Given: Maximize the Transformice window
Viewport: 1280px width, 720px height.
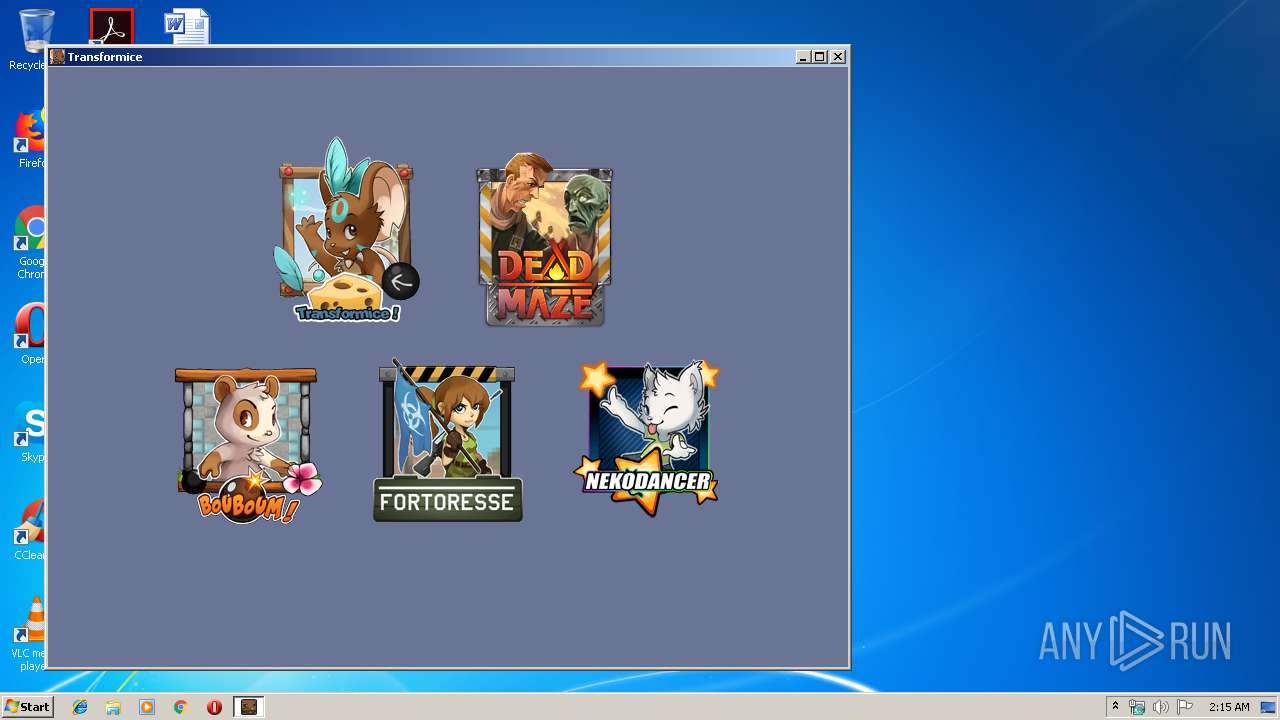Looking at the screenshot, I should coord(820,57).
